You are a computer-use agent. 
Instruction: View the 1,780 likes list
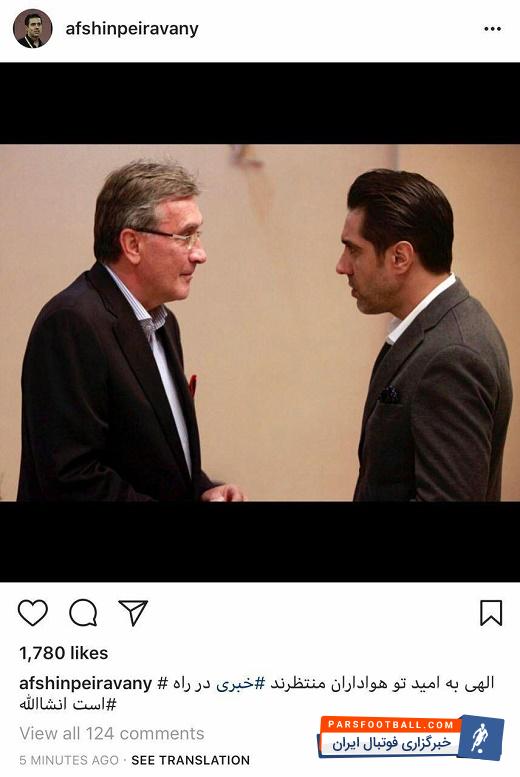click(63, 653)
